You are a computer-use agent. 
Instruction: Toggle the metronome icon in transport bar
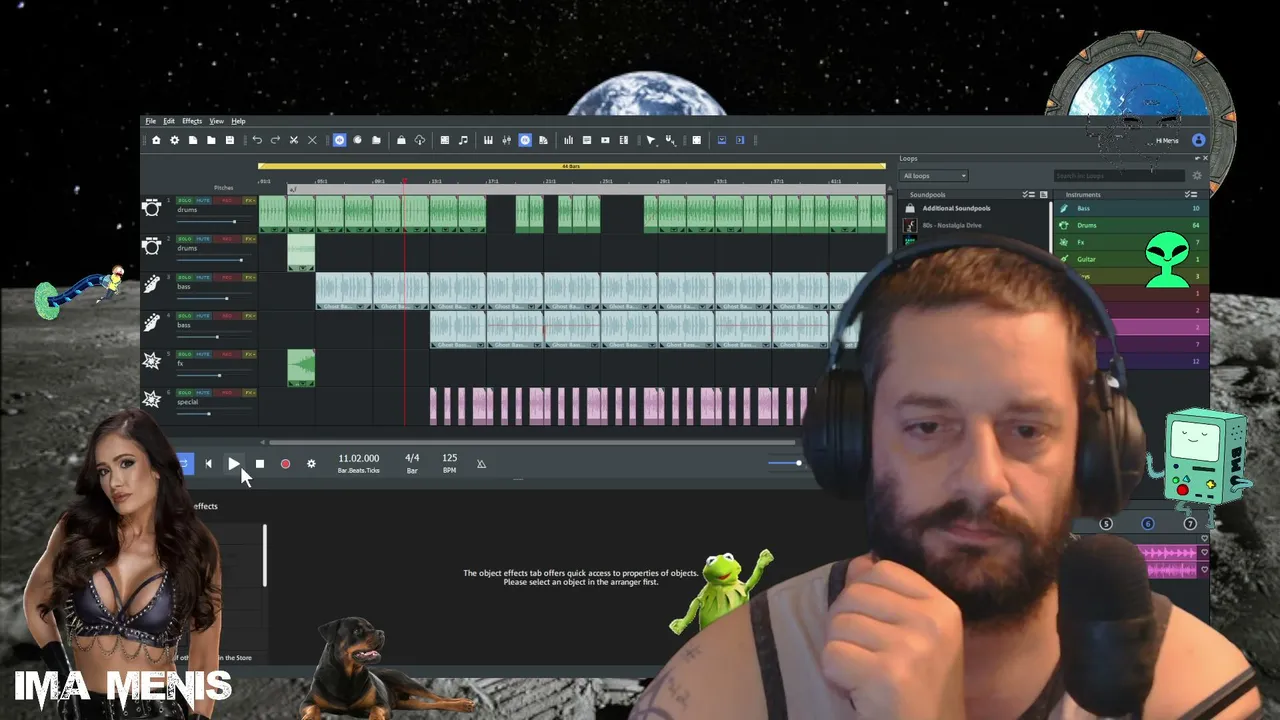[481, 464]
